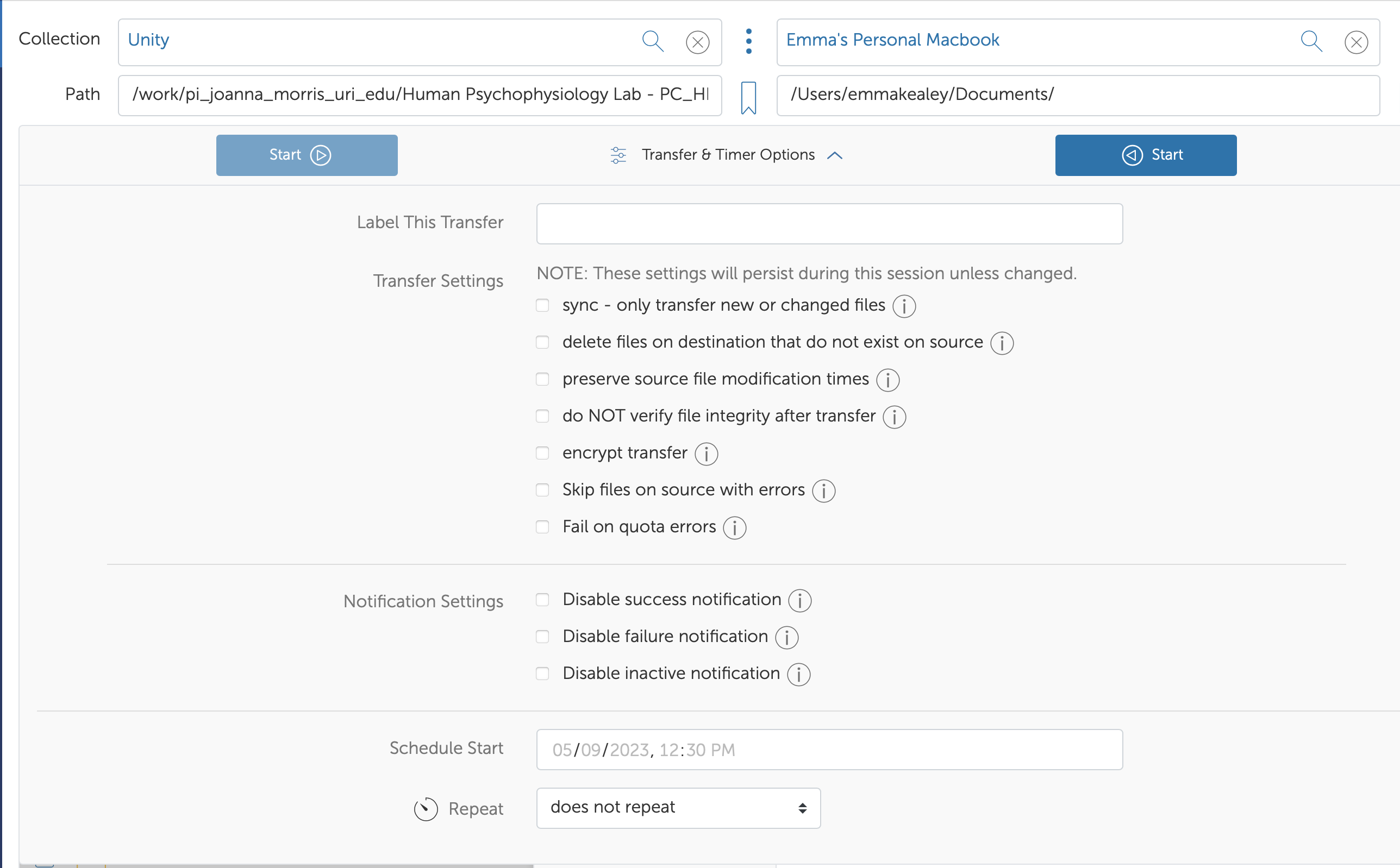Search collections in Emma's Personal Macbook field
1400x868 pixels.
point(1311,41)
